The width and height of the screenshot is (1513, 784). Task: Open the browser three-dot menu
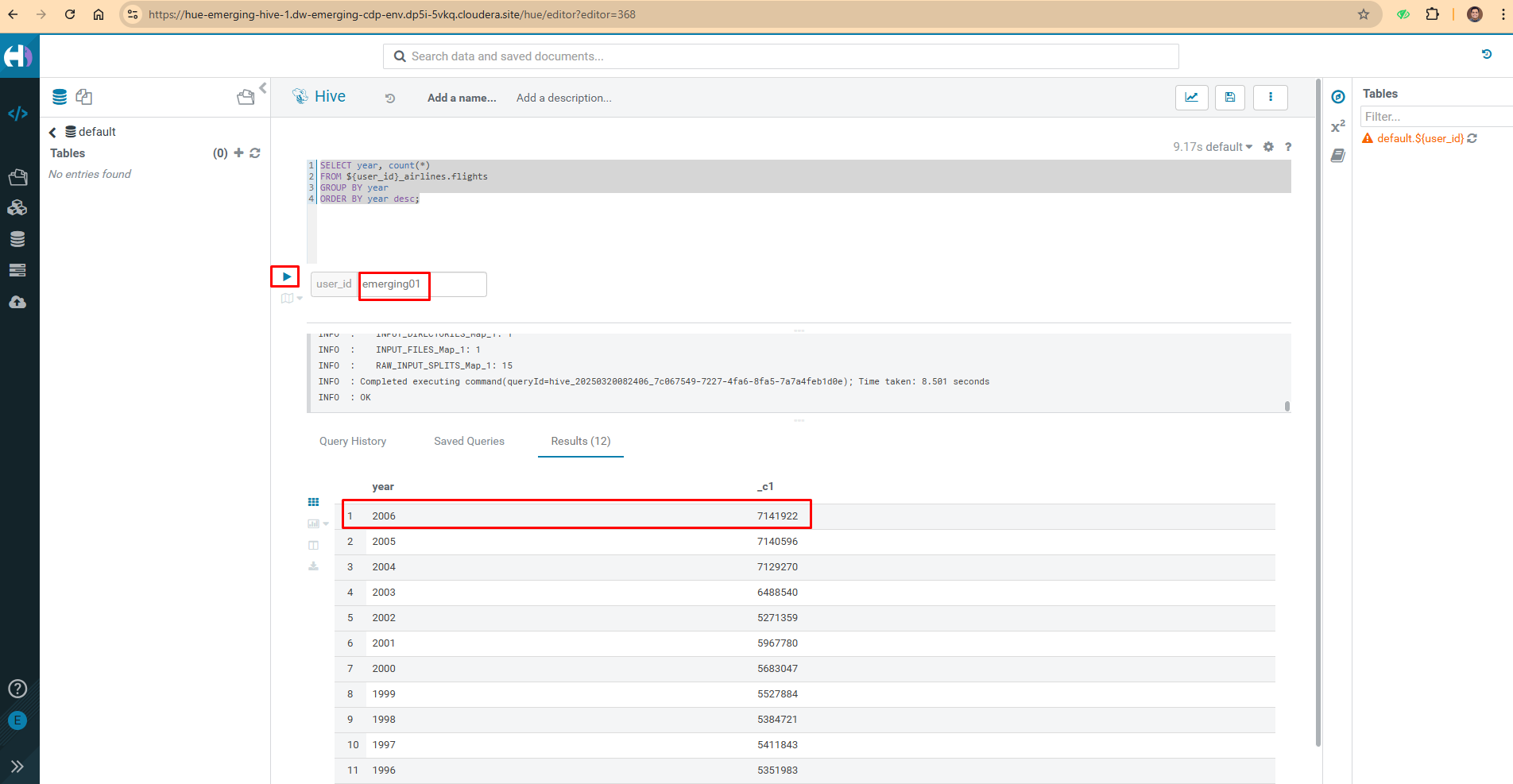click(1503, 14)
